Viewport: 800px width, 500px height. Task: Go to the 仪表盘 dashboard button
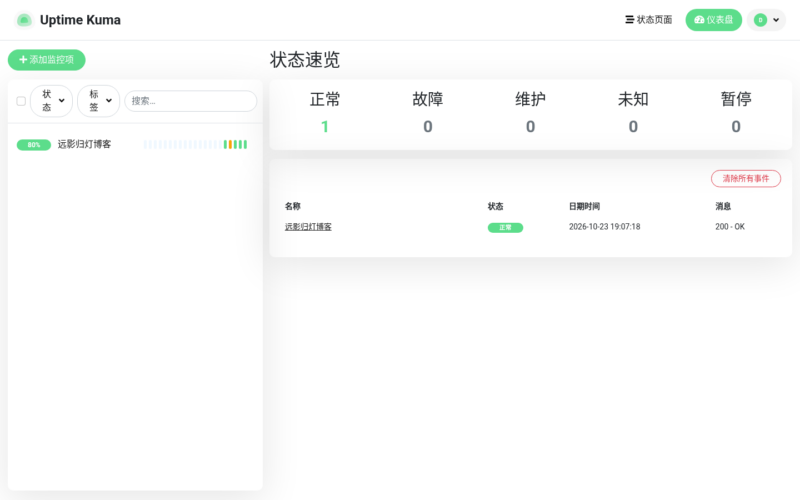tap(713, 20)
